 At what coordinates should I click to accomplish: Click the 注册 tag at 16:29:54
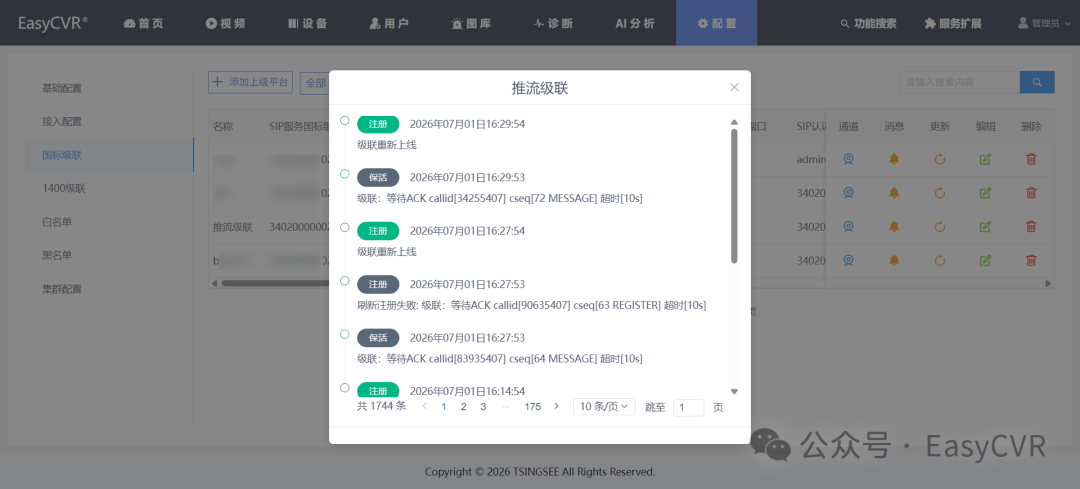(x=378, y=124)
